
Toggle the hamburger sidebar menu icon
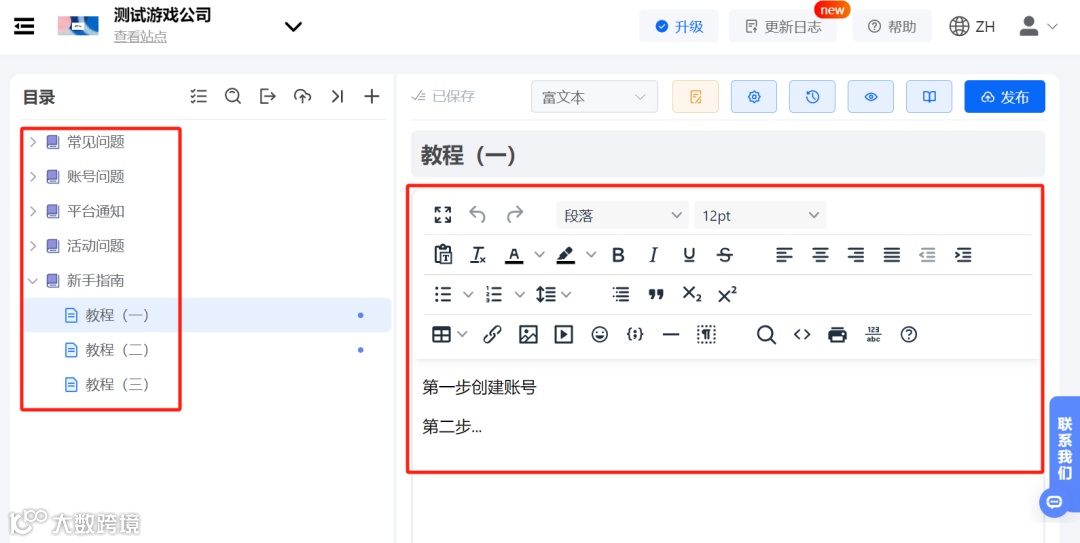(24, 26)
